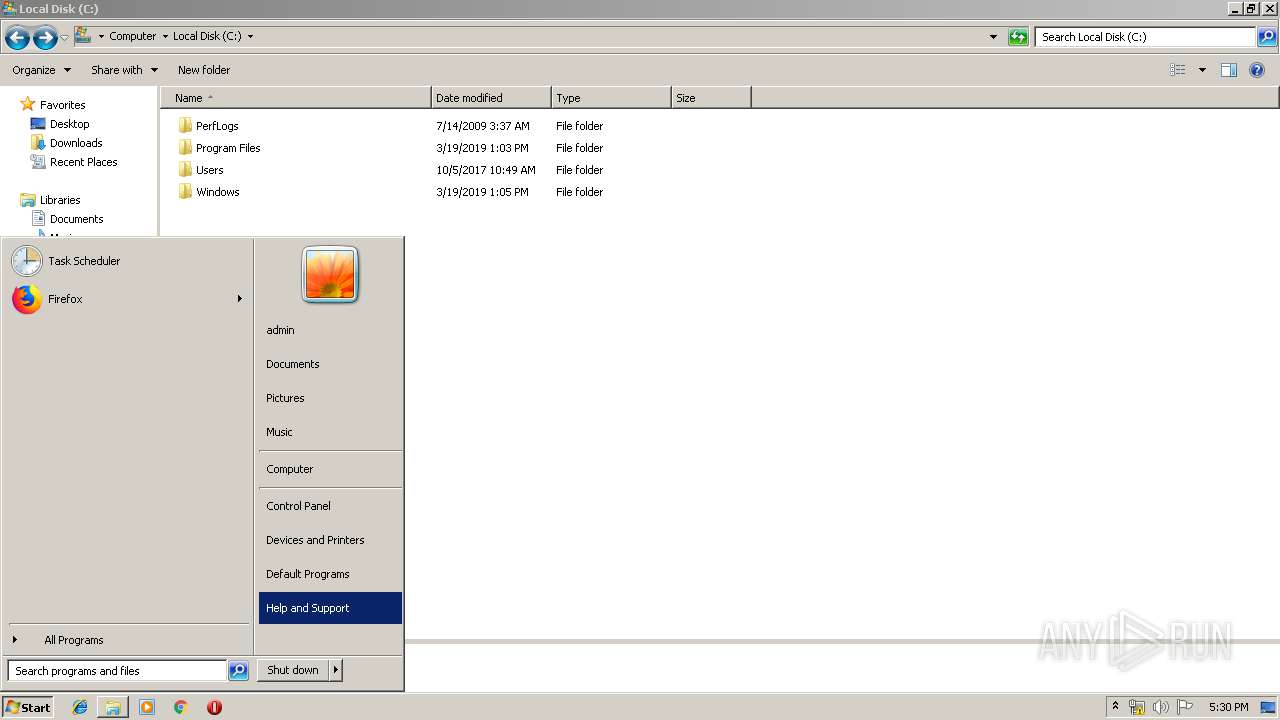Sort by Type column header
The width and height of the screenshot is (1280, 720).
(611, 98)
